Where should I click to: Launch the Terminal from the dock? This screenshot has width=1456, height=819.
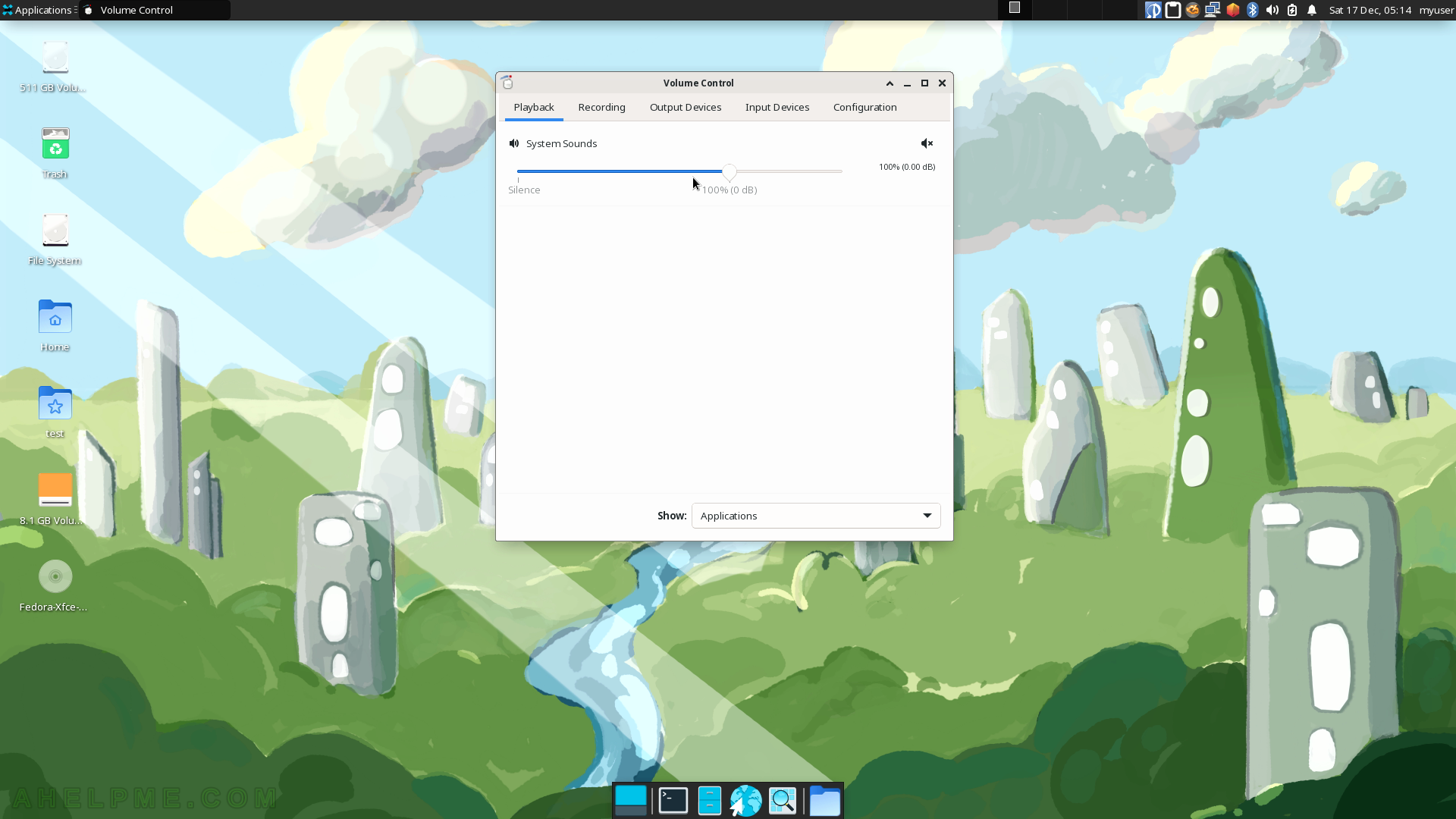click(x=673, y=801)
